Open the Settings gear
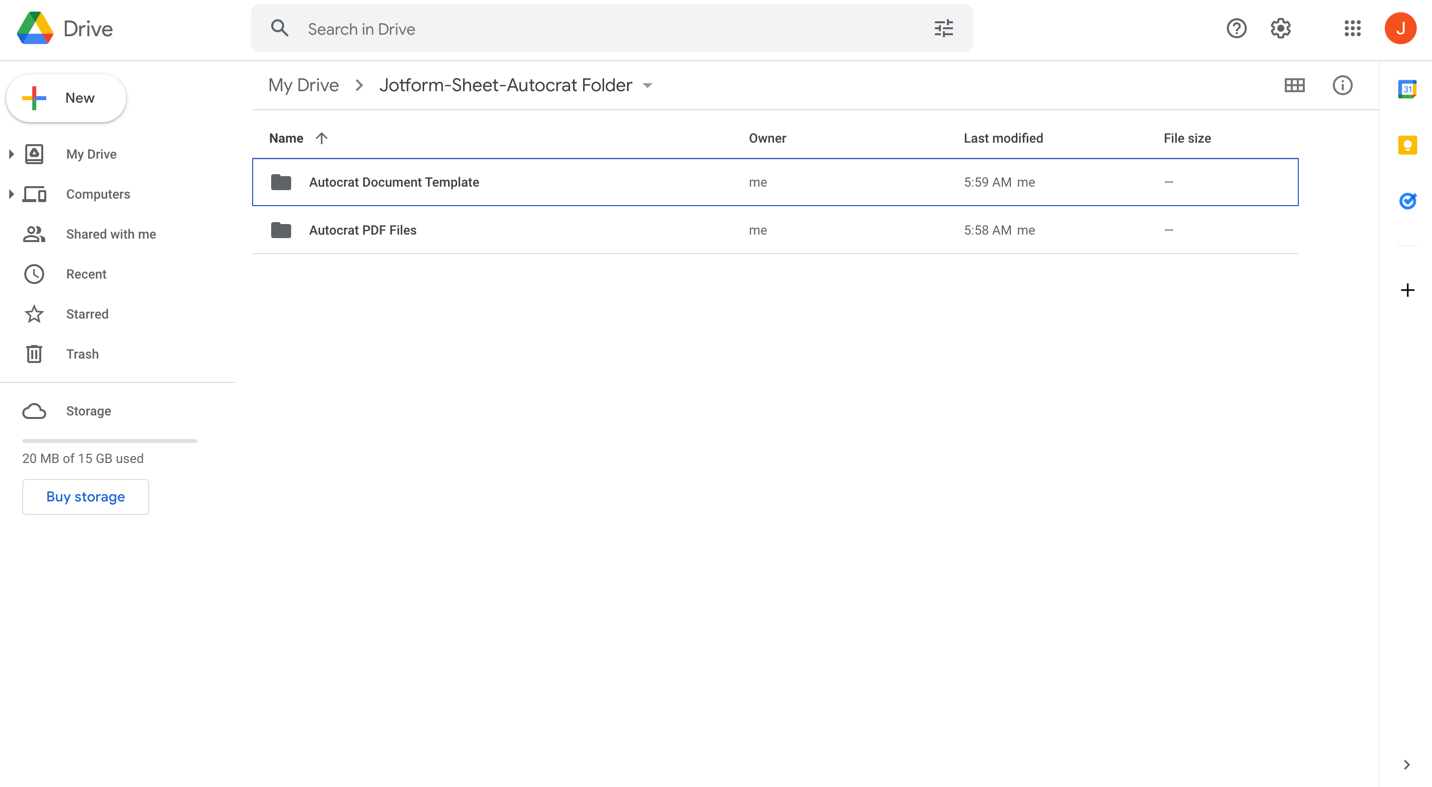This screenshot has width=1432, height=787. click(1280, 29)
